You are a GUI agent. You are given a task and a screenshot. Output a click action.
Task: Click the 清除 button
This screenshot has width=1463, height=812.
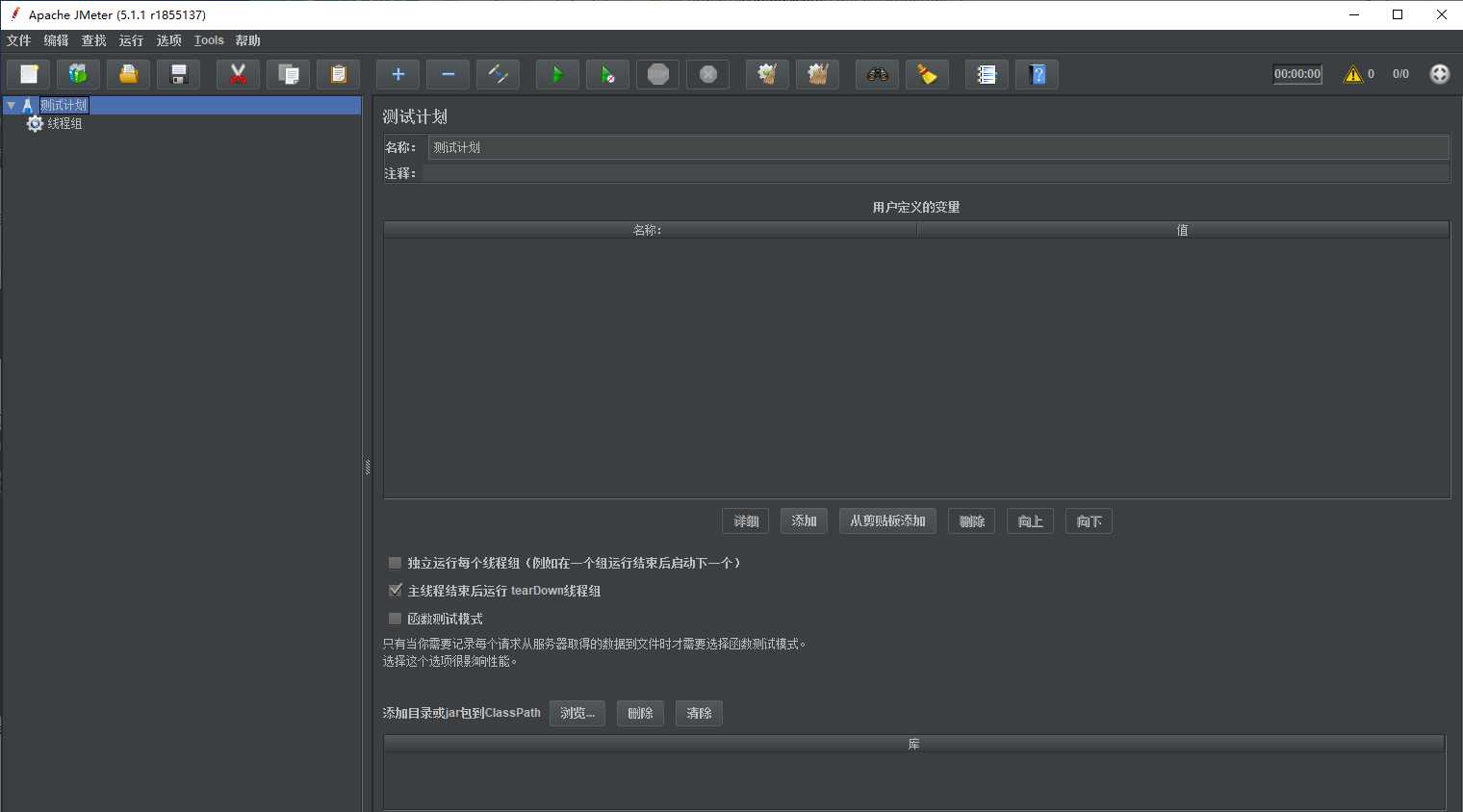pyautogui.click(x=699, y=713)
